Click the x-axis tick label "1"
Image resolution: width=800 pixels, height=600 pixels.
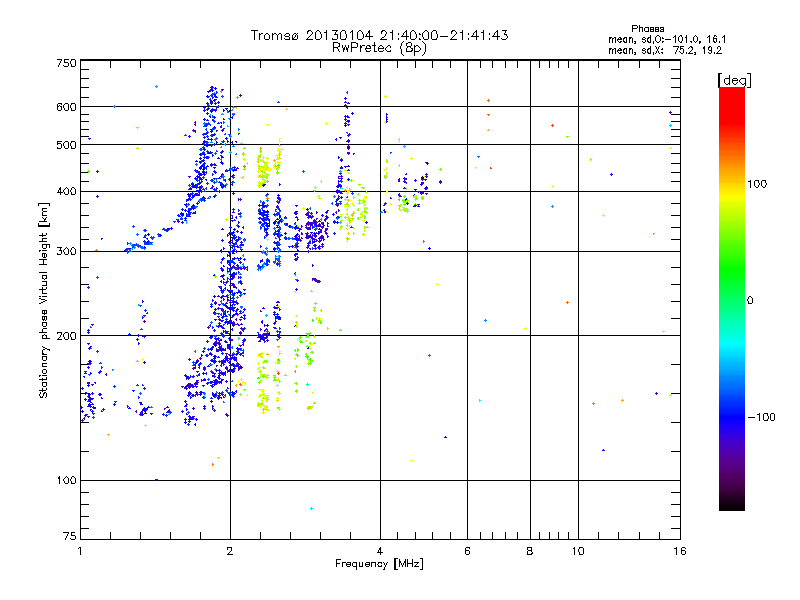[x=80, y=551]
